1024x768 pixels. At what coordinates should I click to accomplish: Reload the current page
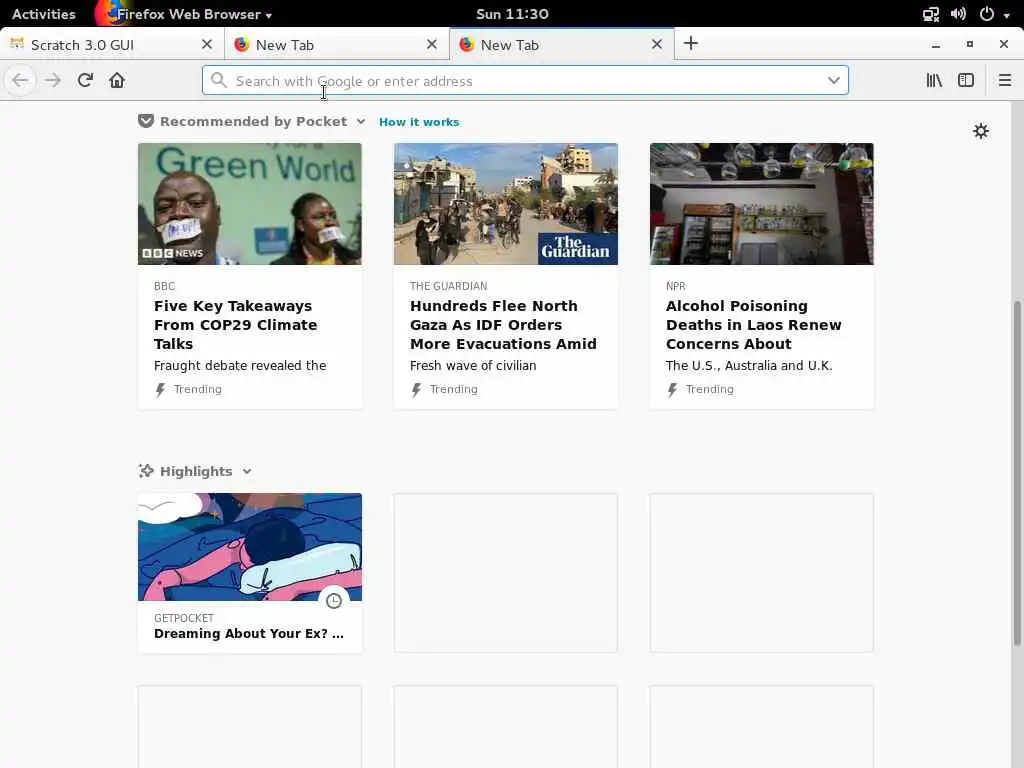click(x=85, y=80)
